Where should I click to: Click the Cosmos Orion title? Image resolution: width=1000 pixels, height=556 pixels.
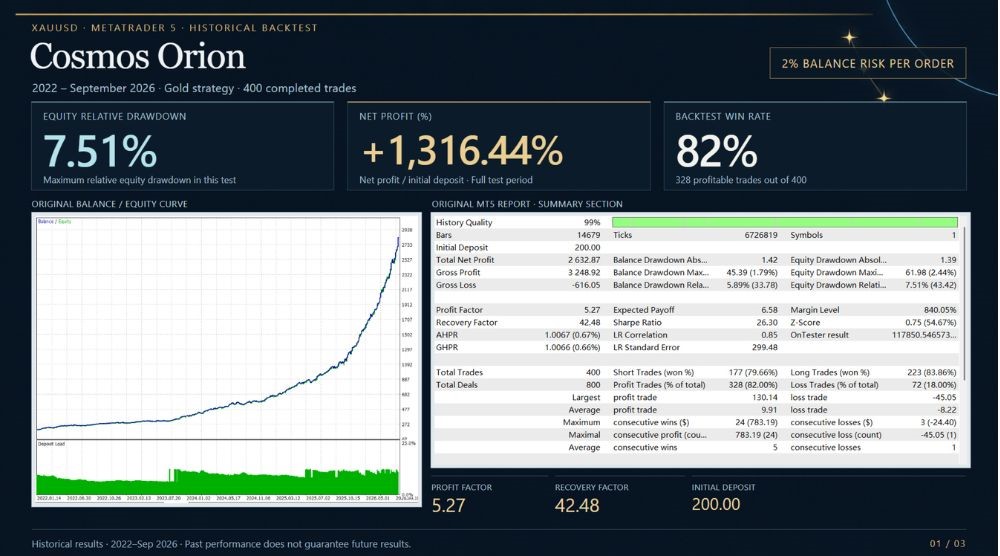pyautogui.click(x=138, y=56)
